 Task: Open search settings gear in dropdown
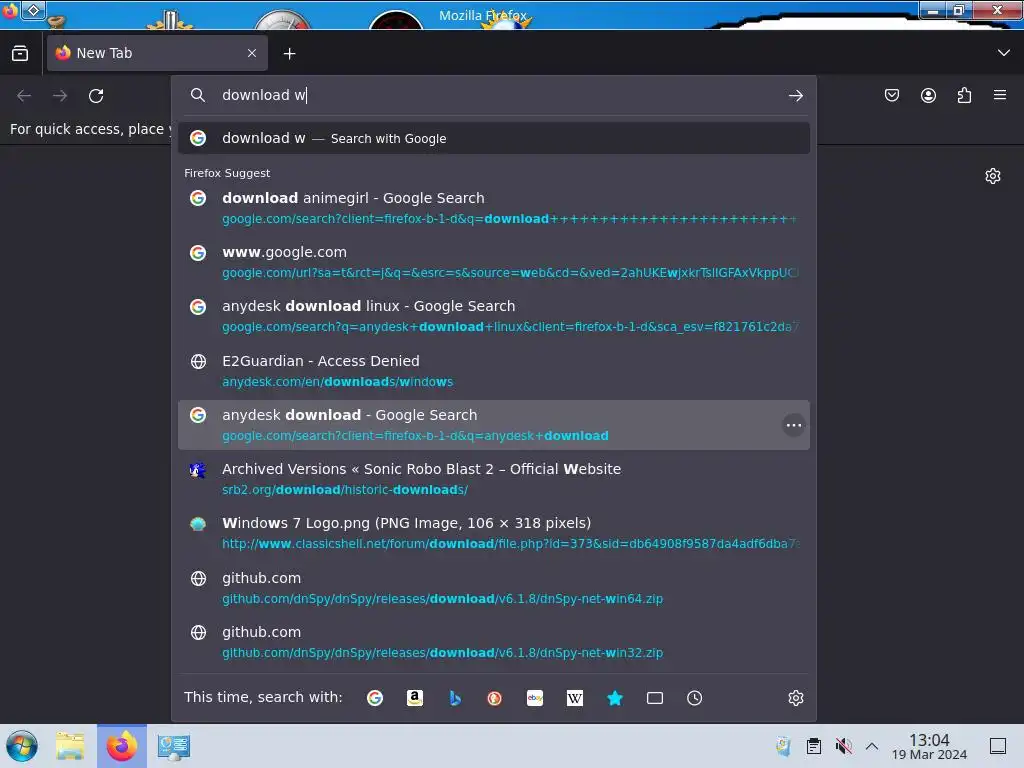coord(795,698)
